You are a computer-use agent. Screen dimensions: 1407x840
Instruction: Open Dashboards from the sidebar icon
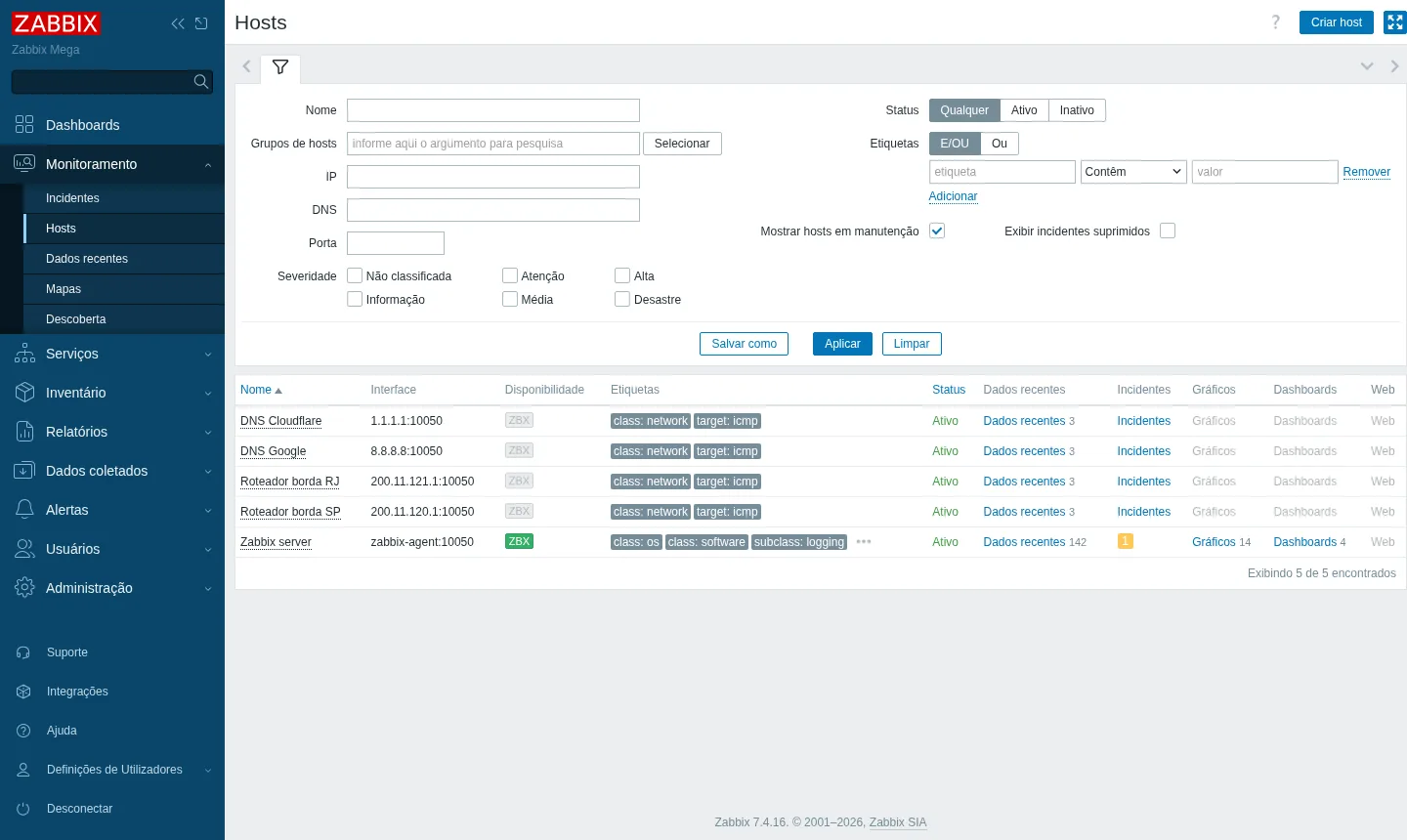pos(24,125)
